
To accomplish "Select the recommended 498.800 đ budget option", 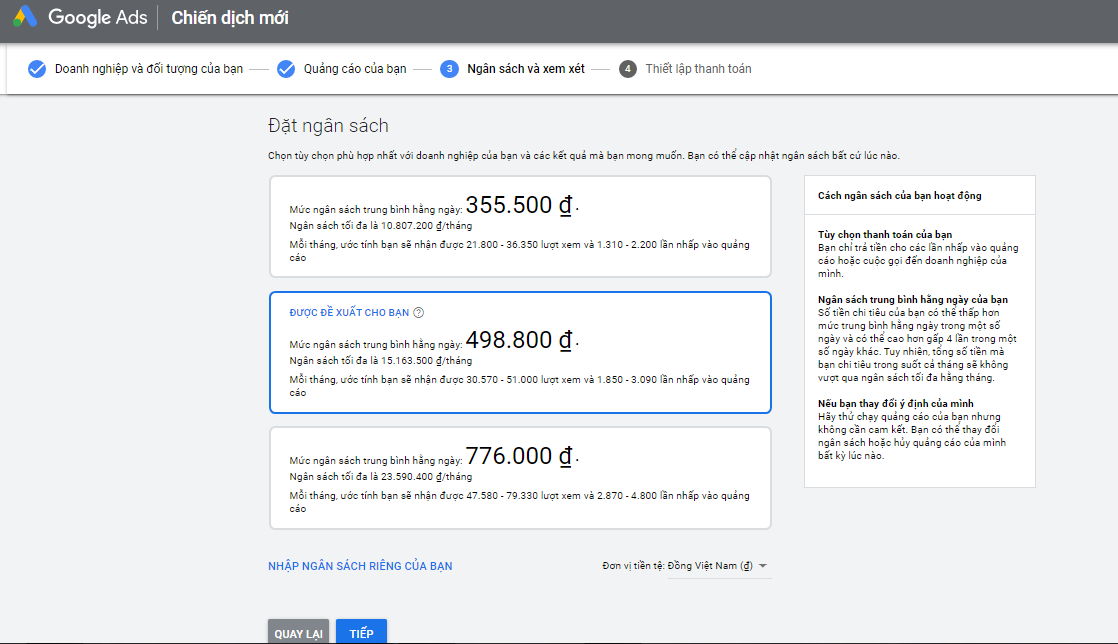I will (x=520, y=352).
